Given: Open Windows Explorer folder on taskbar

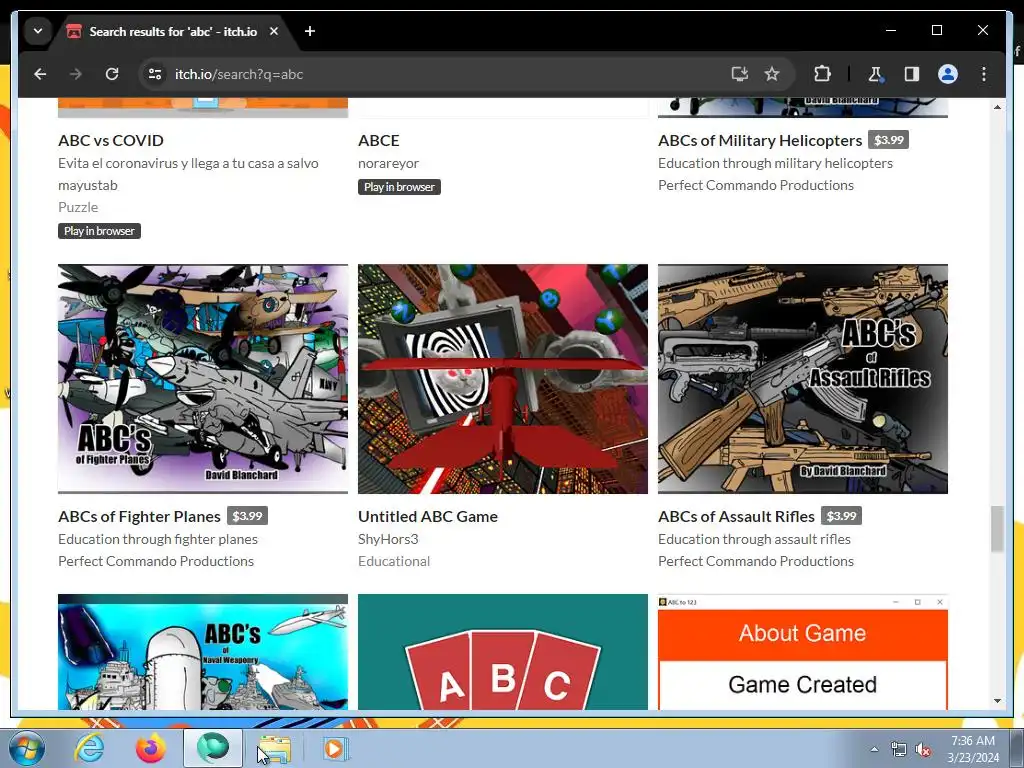Looking at the screenshot, I should tap(274, 748).
